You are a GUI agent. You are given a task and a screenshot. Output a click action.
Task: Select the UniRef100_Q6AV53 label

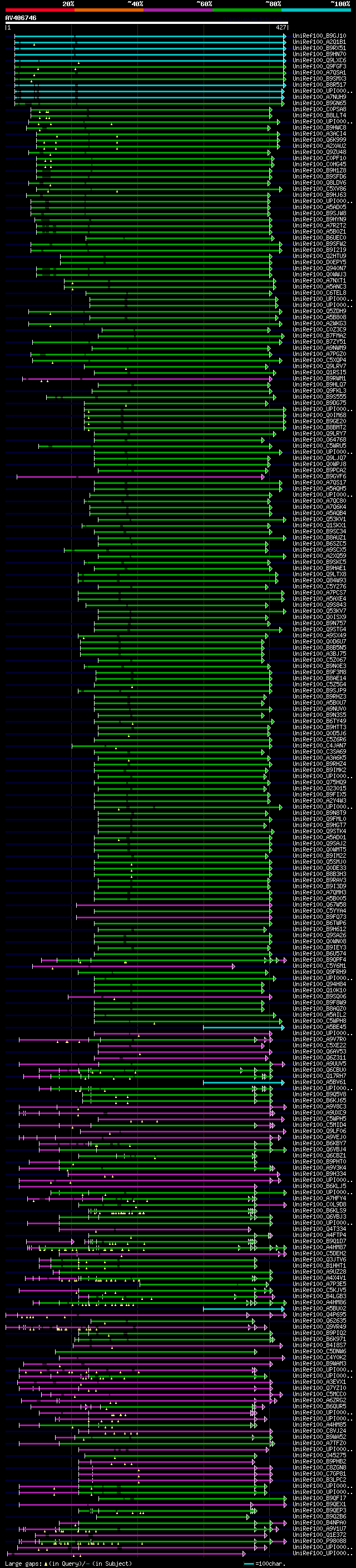pos(319,1051)
